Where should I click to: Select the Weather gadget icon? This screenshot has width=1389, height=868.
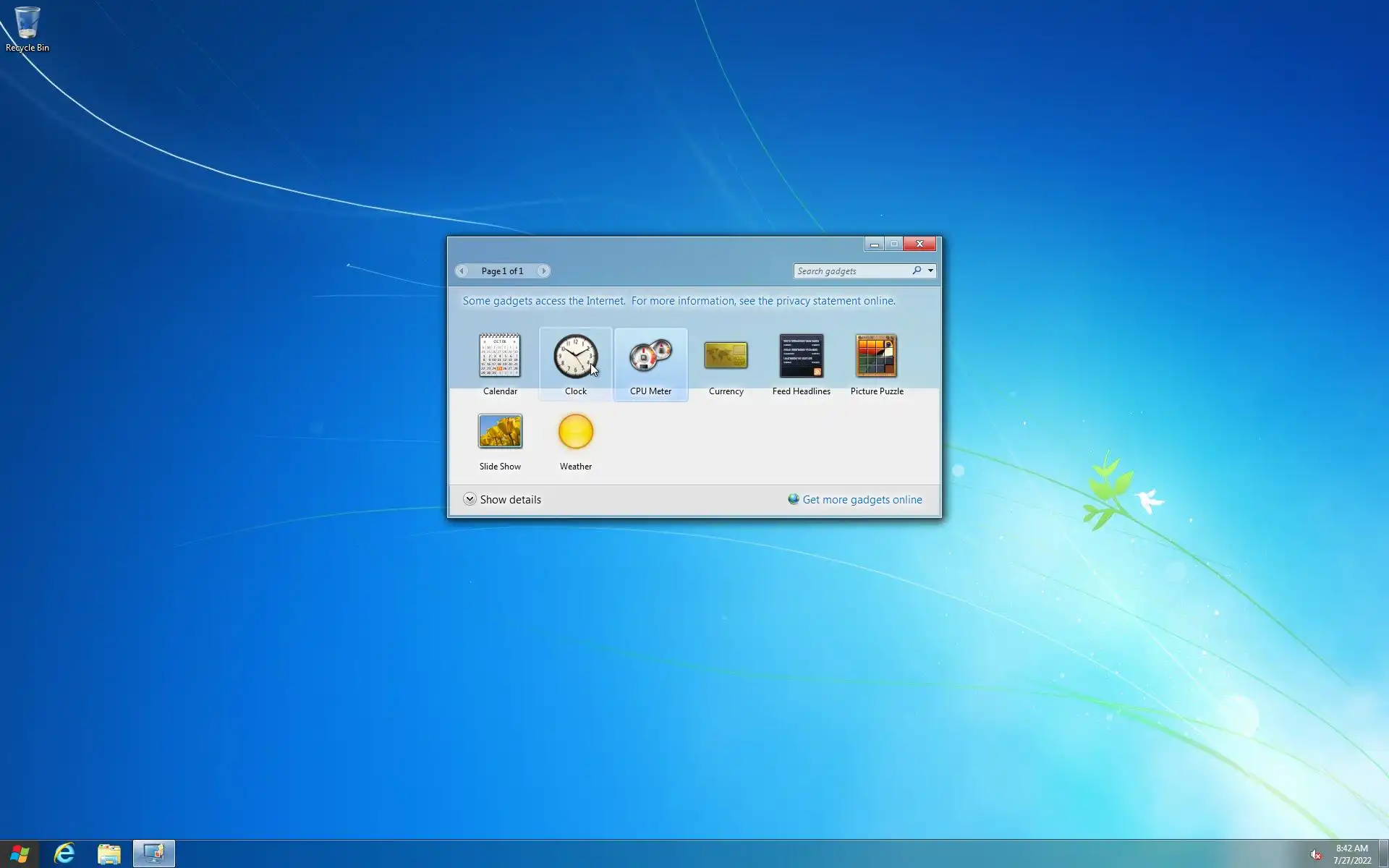pos(575,432)
